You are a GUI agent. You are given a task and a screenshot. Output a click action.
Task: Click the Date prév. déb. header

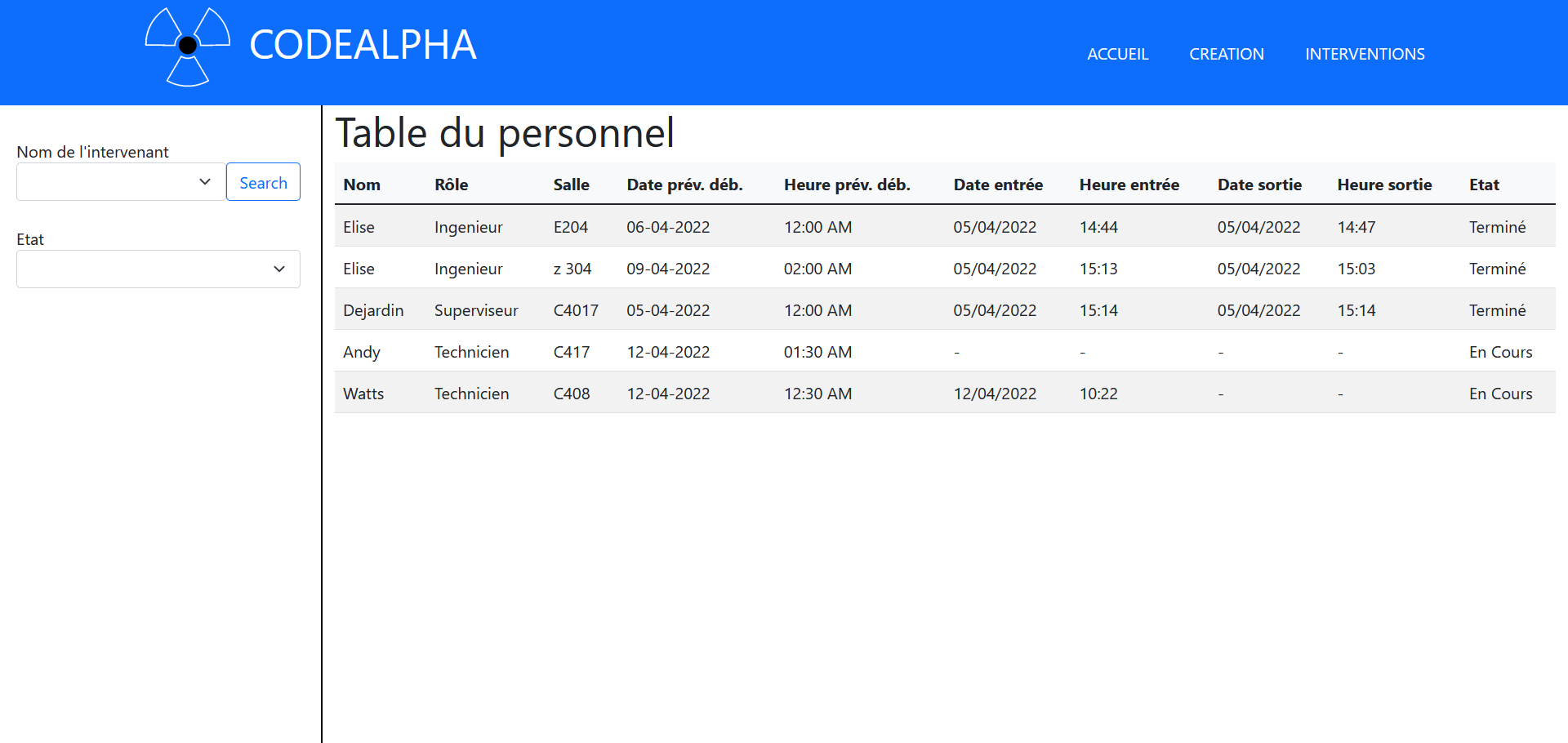[x=684, y=185]
